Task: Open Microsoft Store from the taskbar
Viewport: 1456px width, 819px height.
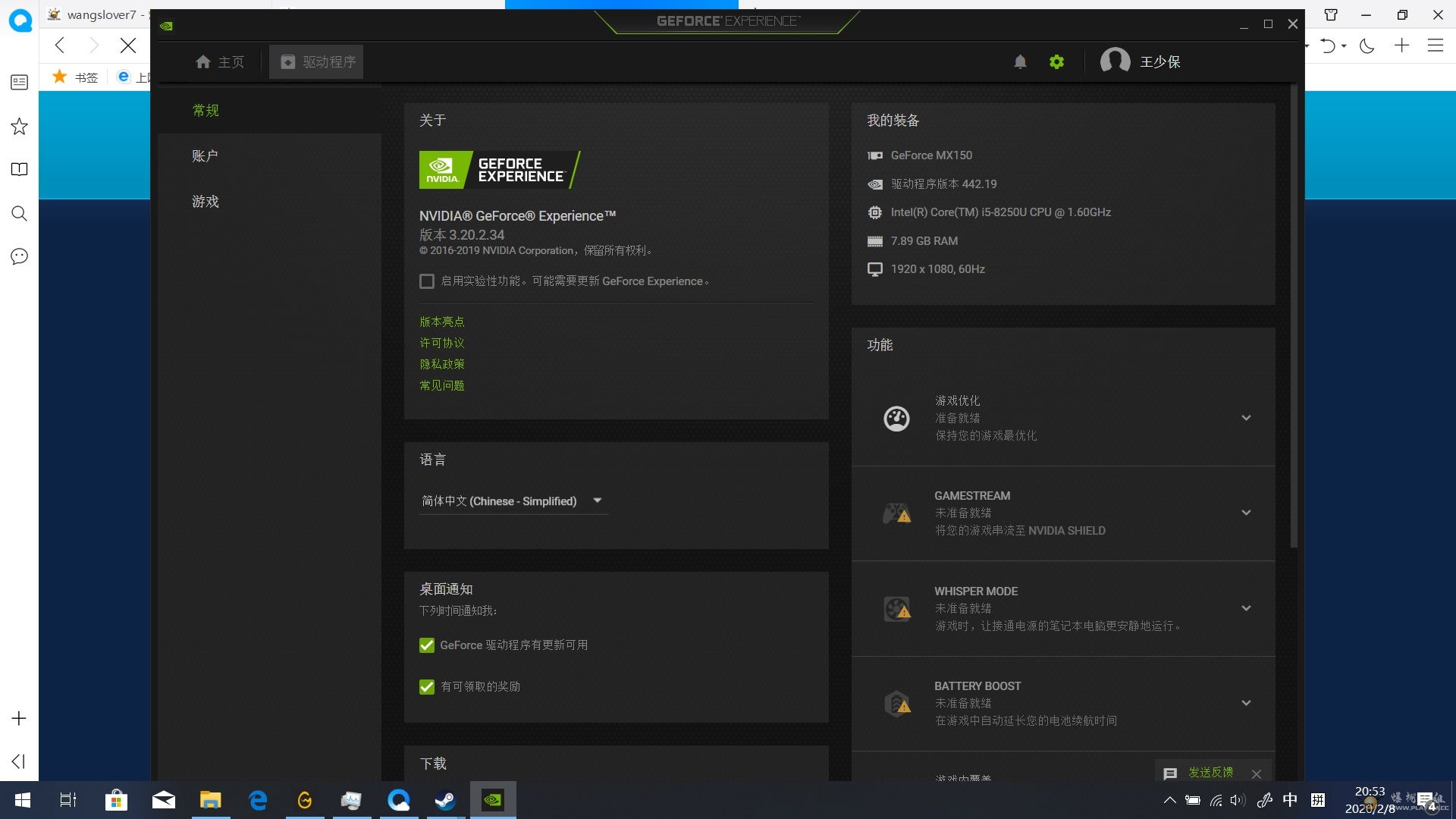Action: click(x=116, y=800)
